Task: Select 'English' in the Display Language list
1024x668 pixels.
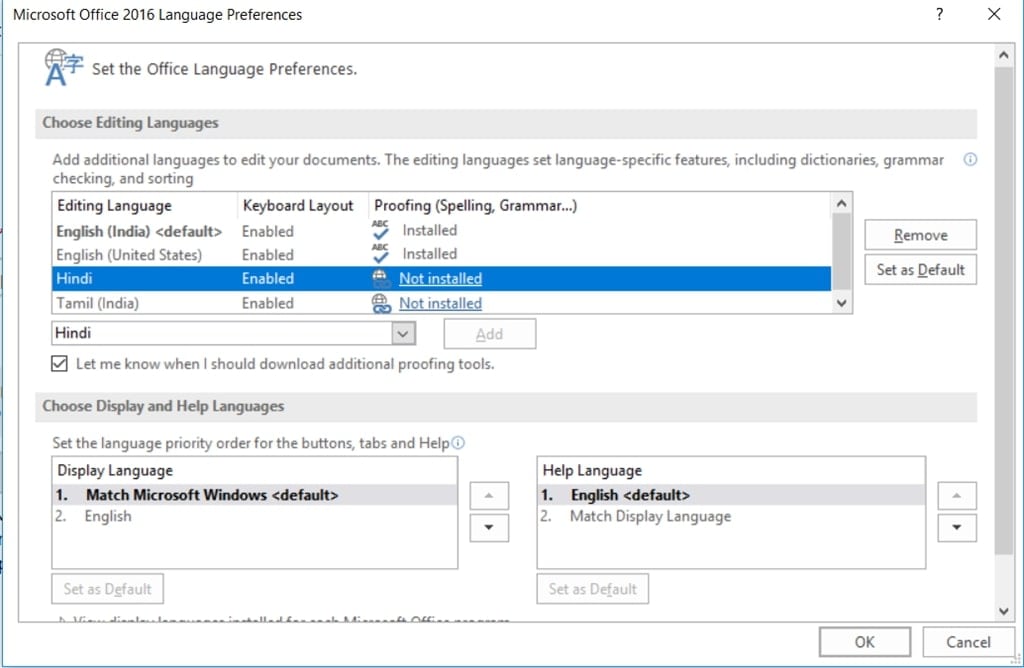Action: click(108, 516)
